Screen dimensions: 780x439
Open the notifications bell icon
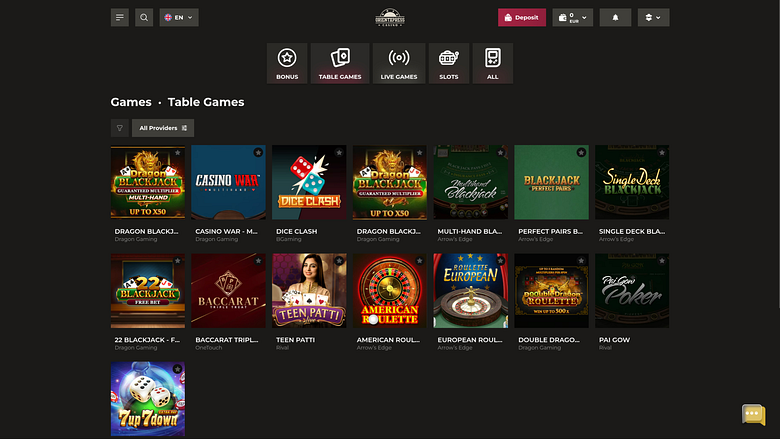[x=615, y=17]
